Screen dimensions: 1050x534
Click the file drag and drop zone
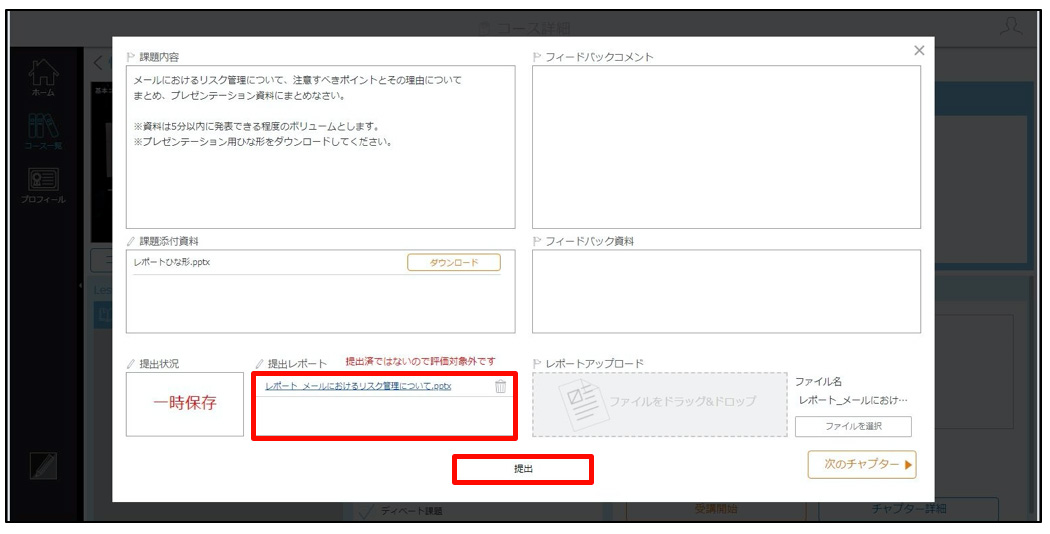point(660,405)
